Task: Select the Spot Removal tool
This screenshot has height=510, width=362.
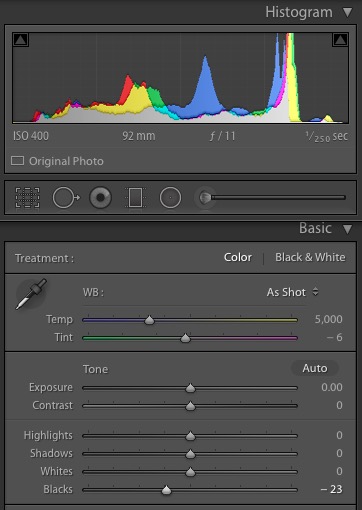Action: (x=66, y=198)
